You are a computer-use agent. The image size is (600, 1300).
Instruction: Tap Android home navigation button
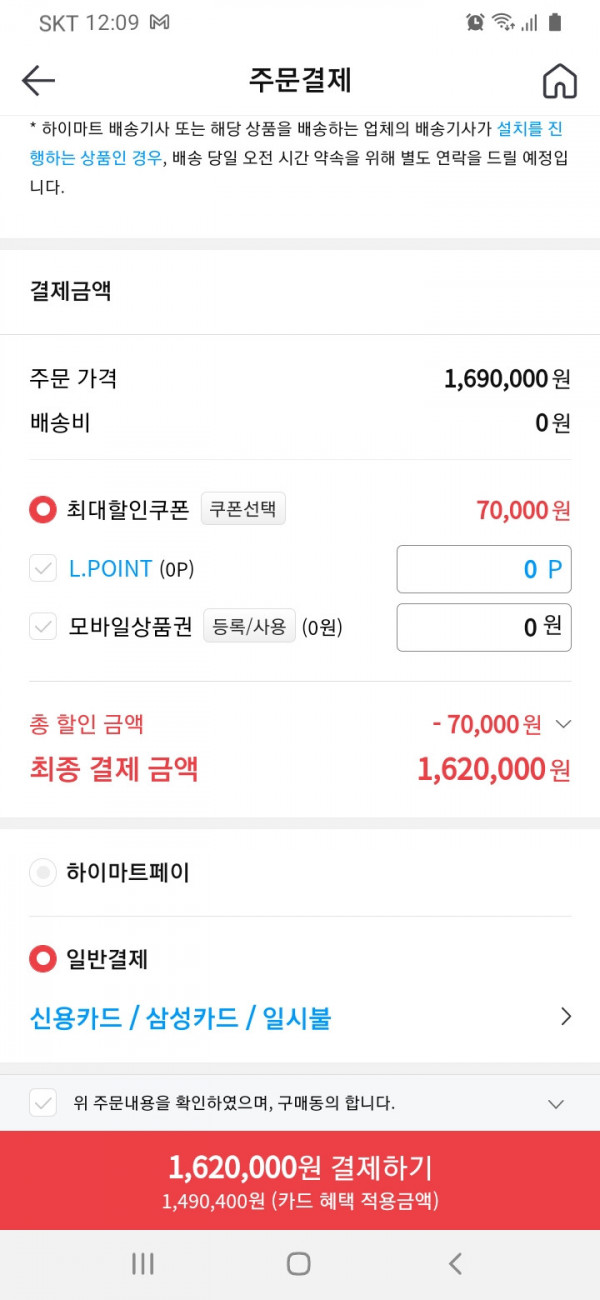tap(298, 1264)
